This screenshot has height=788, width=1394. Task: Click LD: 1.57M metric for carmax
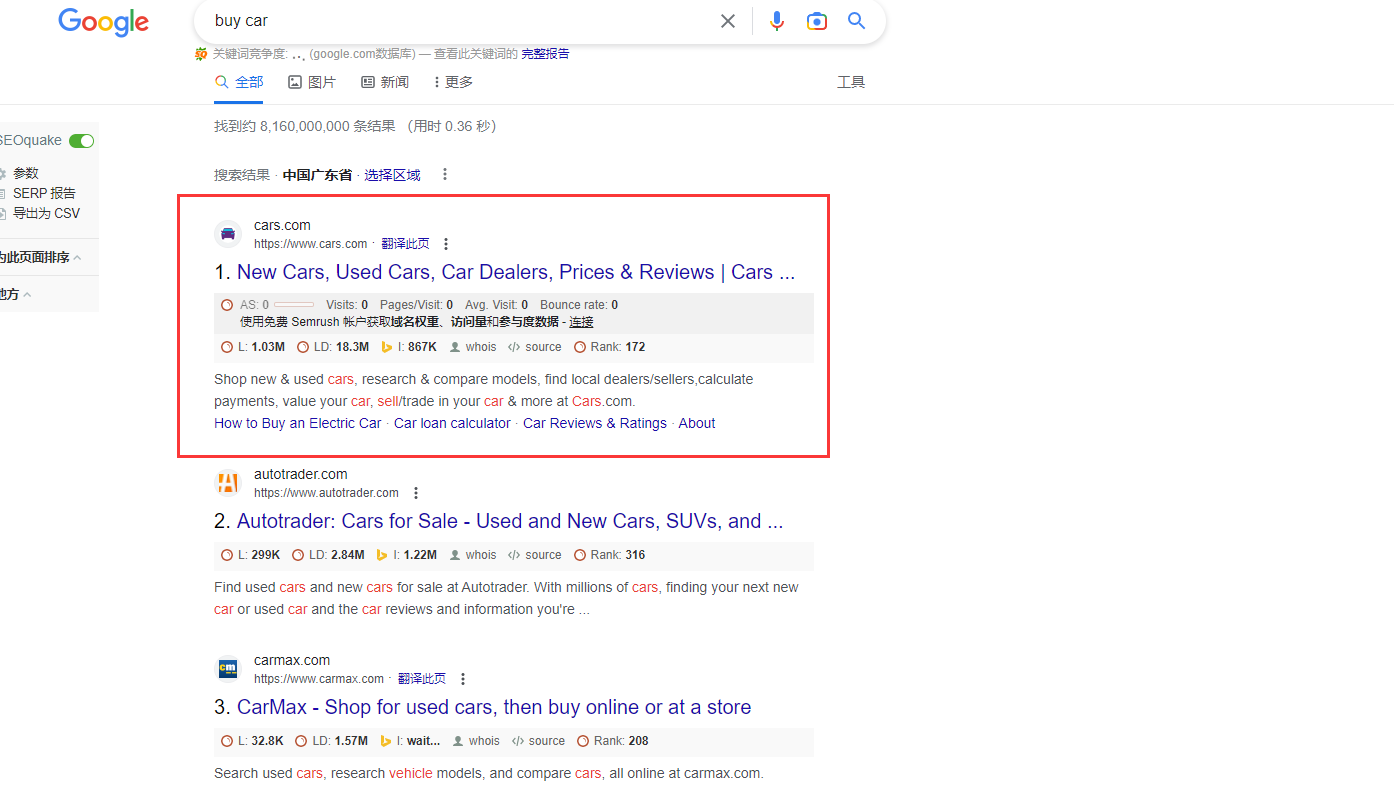point(332,741)
